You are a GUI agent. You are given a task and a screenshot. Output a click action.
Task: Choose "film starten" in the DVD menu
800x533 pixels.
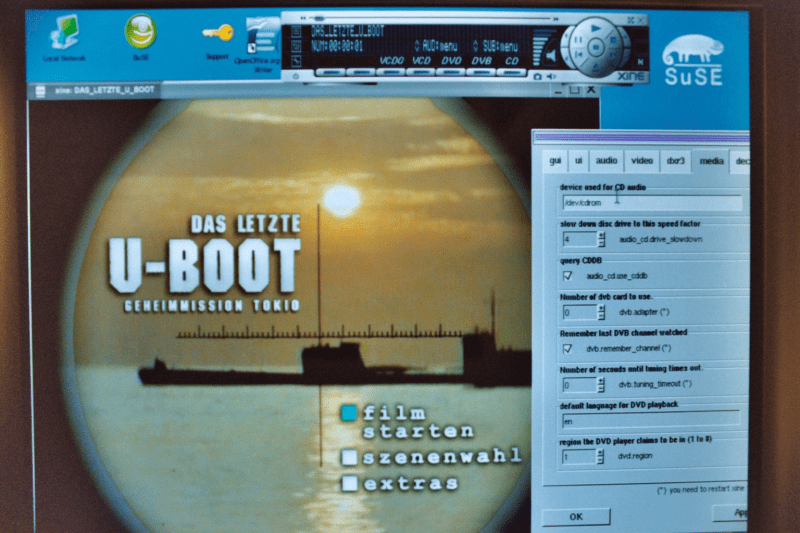(x=408, y=422)
